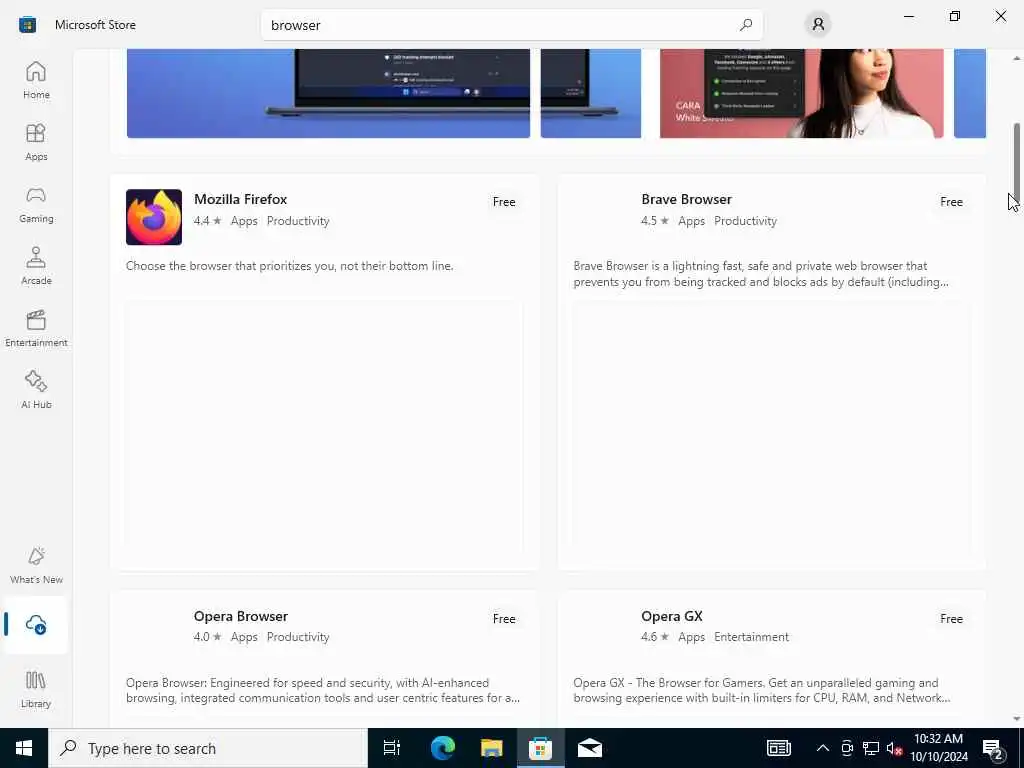1024x768 pixels.
Task: Click the 4.0 rating on Opera Browser
Action: click(x=208, y=637)
